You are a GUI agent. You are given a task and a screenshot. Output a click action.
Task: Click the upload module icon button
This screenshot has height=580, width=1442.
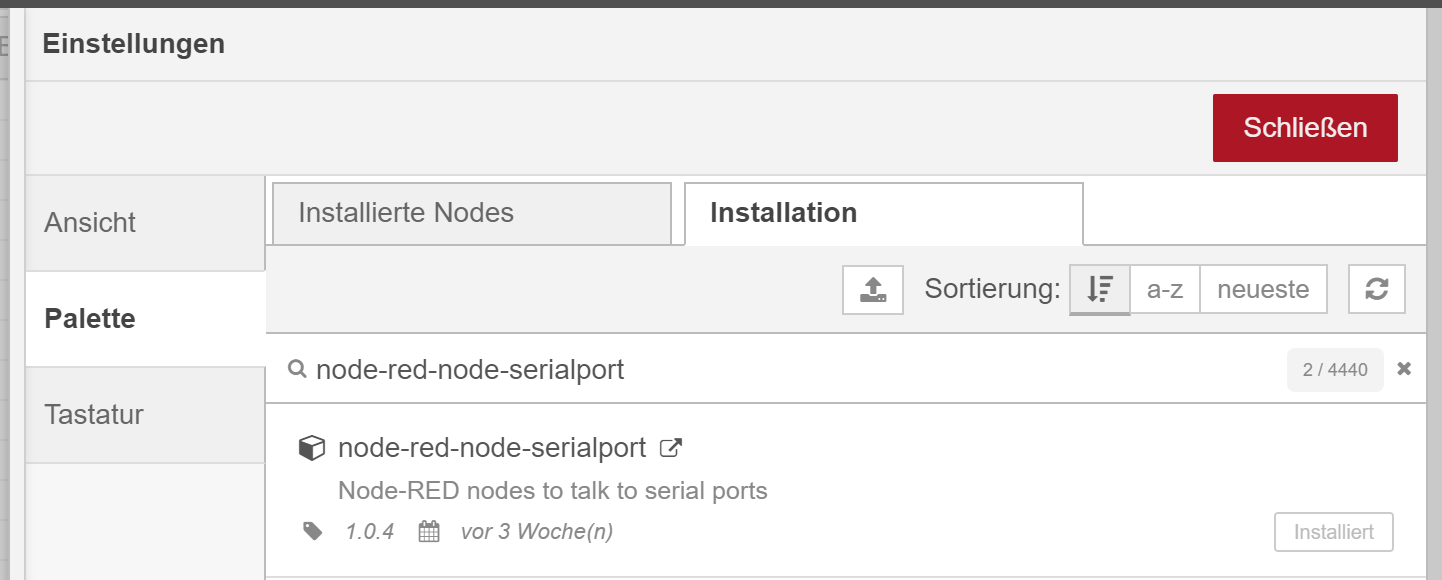tap(873, 290)
